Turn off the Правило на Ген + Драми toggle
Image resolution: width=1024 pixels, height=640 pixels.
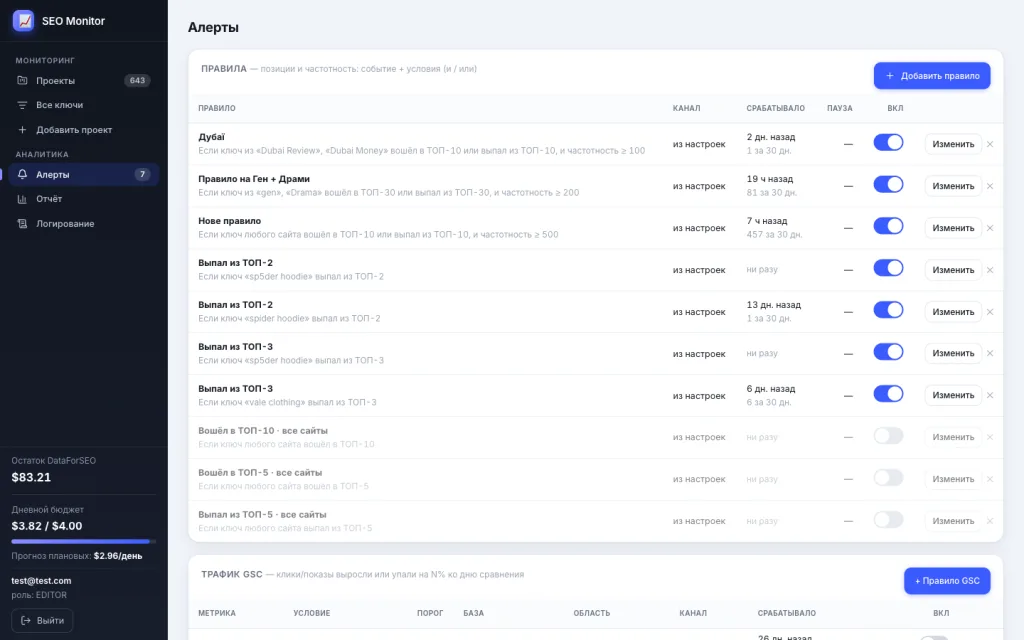tap(888, 184)
